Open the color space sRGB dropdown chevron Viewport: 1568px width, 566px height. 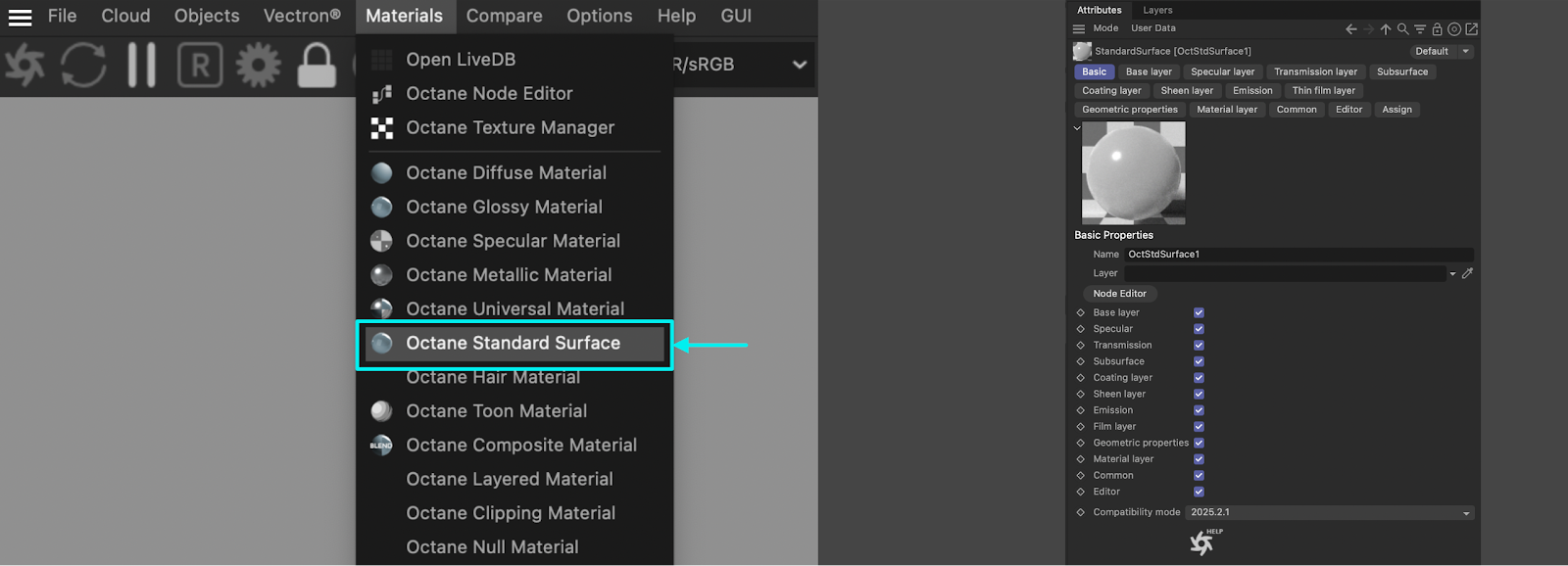pyautogui.click(x=800, y=65)
